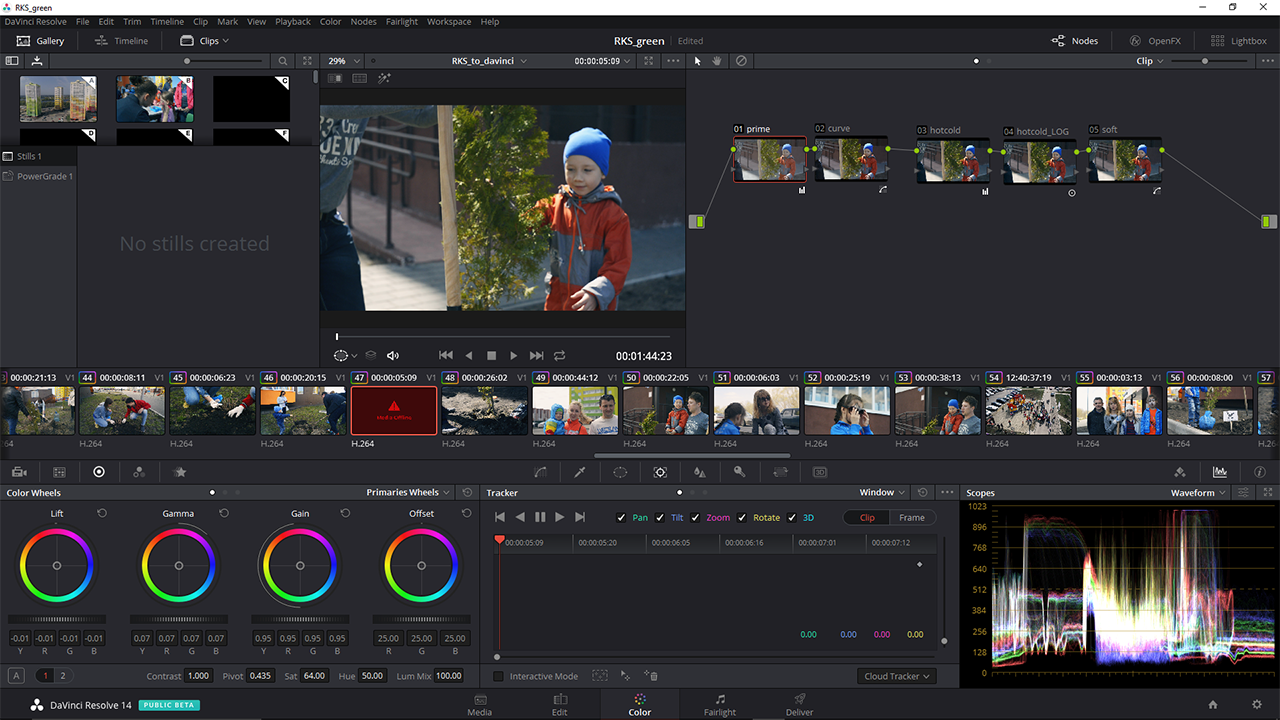This screenshot has height=720, width=1280.
Task: Show the Timeline panel button
Action: (x=121, y=41)
